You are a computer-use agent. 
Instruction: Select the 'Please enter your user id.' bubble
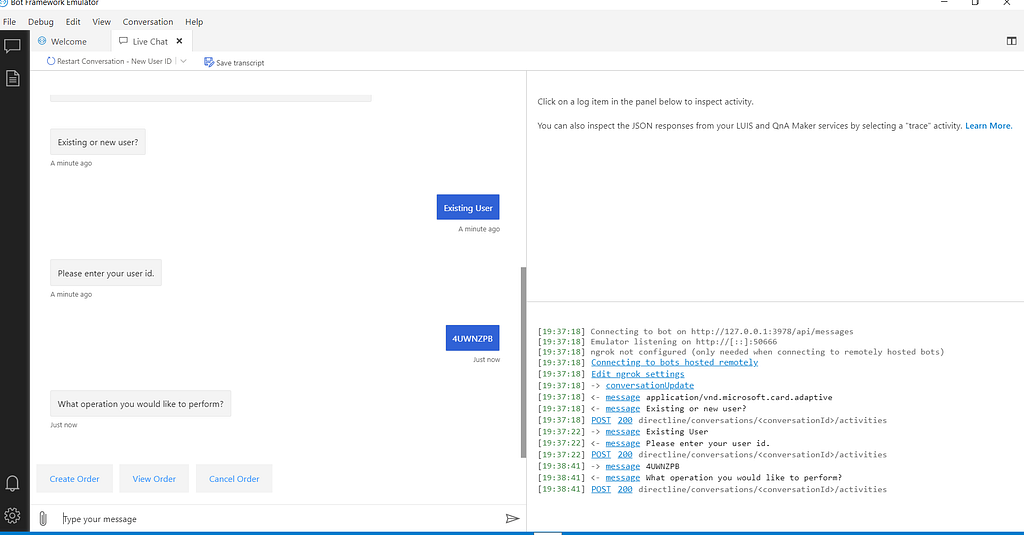click(x=106, y=273)
